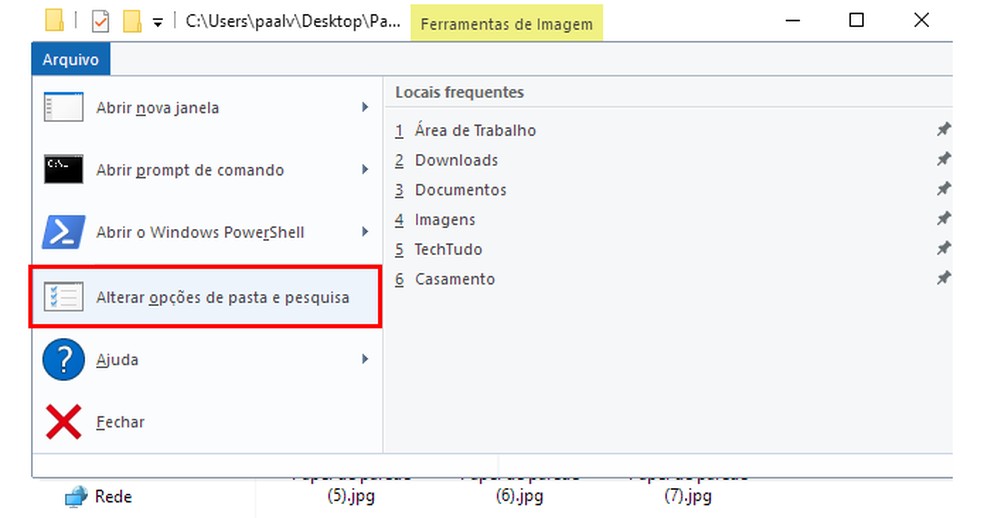The width and height of the screenshot is (984, 518).
Task: Open frequent place Documentos
Action: click(461, 190)
